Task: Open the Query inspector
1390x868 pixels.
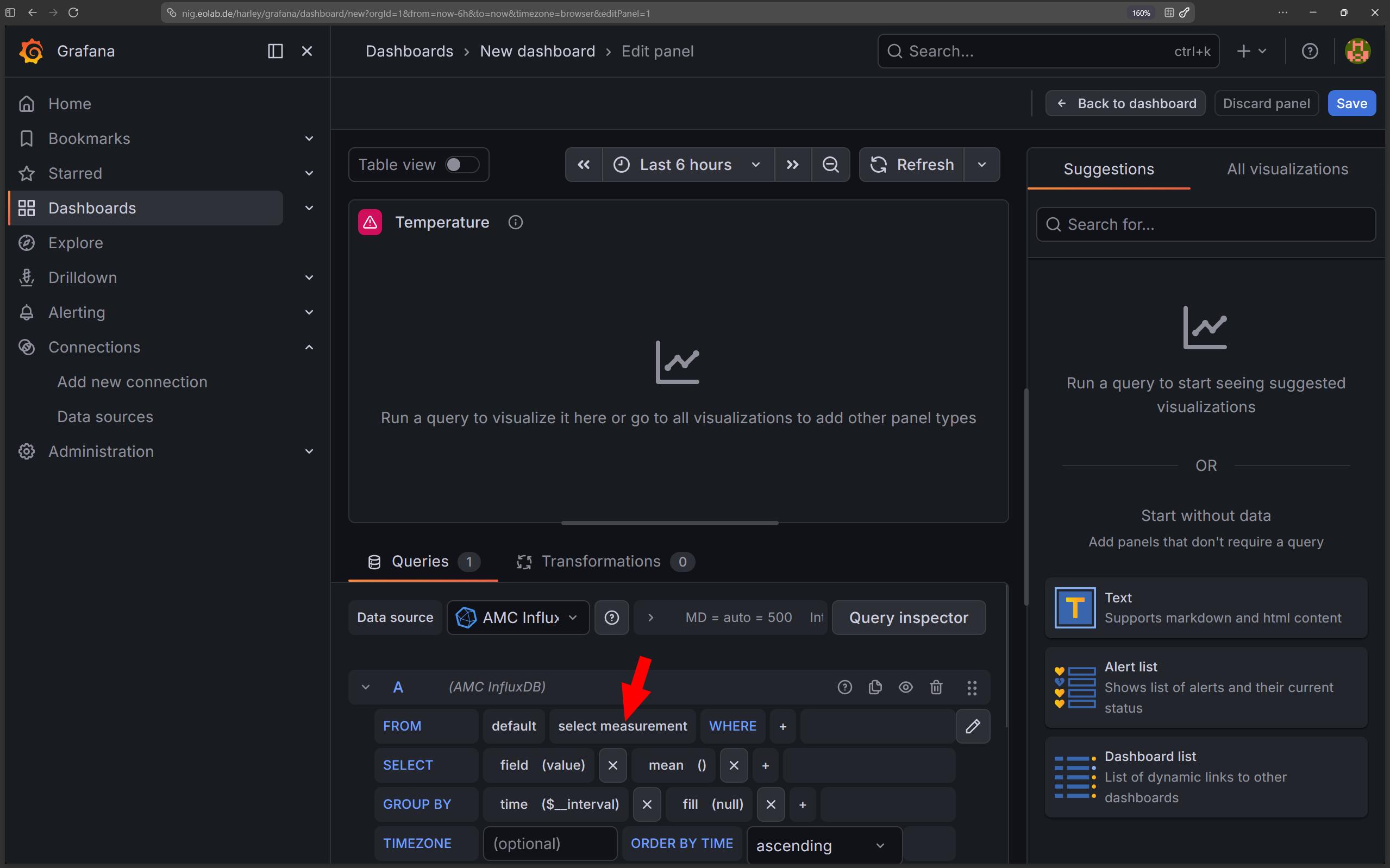Action: [x=909, y=618]
